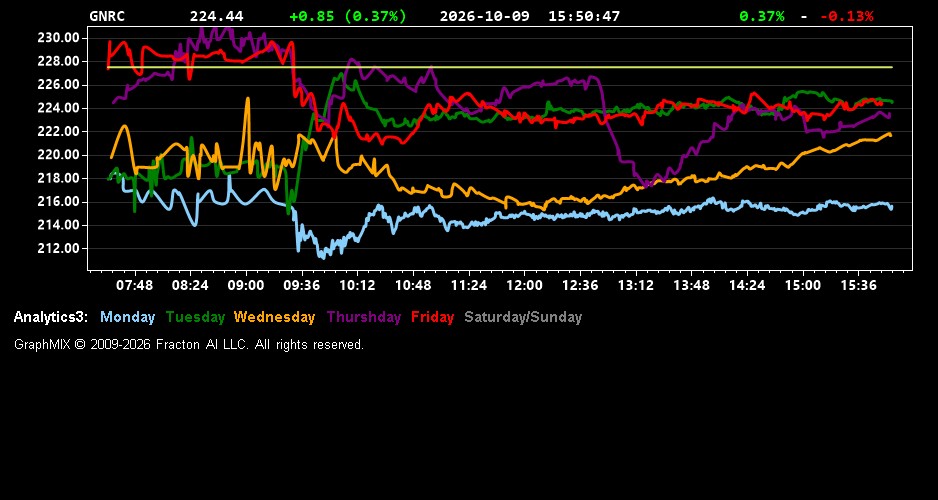Screen dimensions: 938x500
Task: Click the 09:00 time axis label
Action: tap(246, 285)
